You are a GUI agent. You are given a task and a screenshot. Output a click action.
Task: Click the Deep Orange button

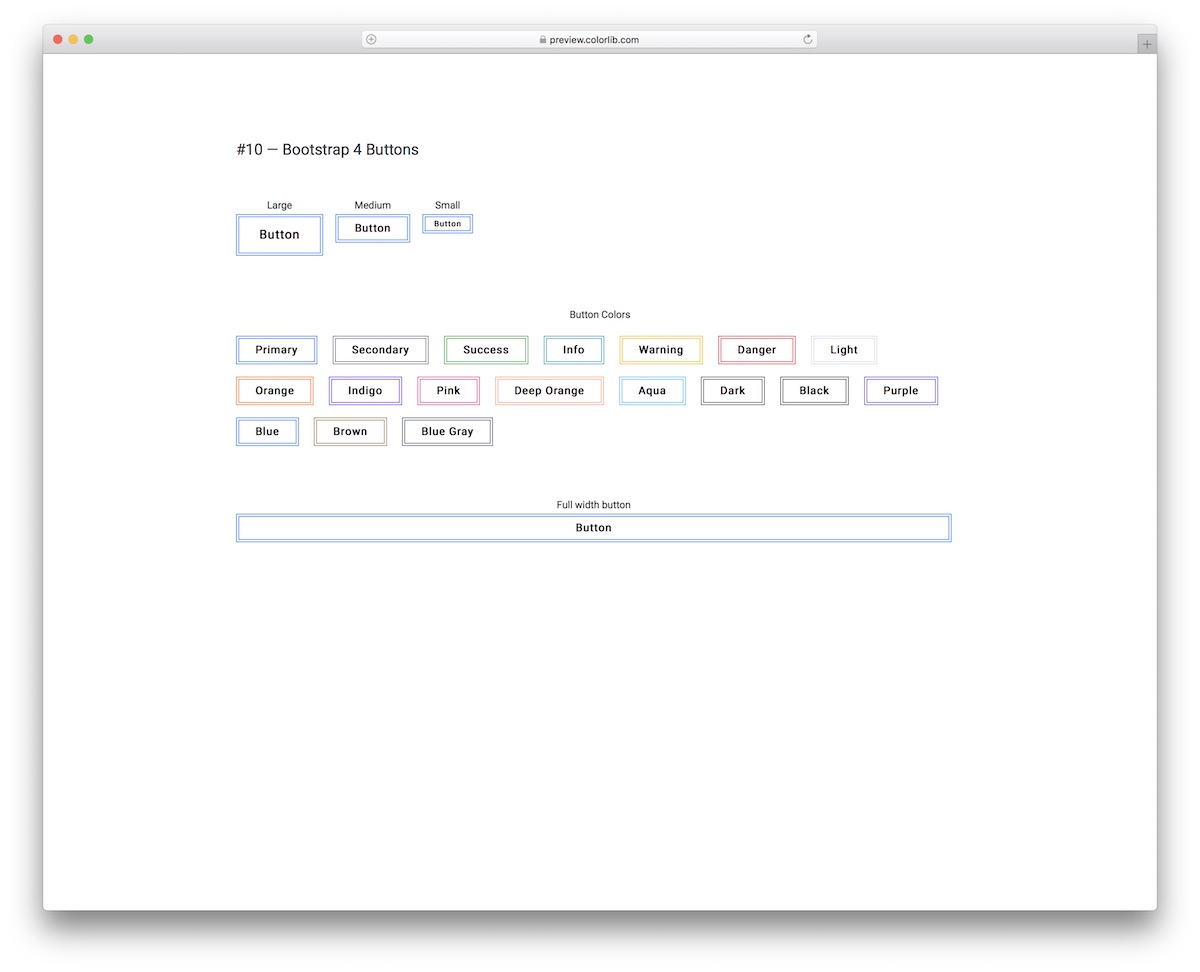549,390
